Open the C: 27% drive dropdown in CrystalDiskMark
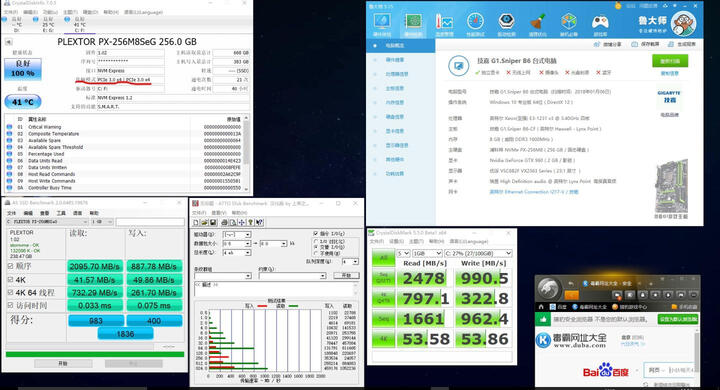The width and height of the screenshot is (720, 390). [x=478, y=254]
